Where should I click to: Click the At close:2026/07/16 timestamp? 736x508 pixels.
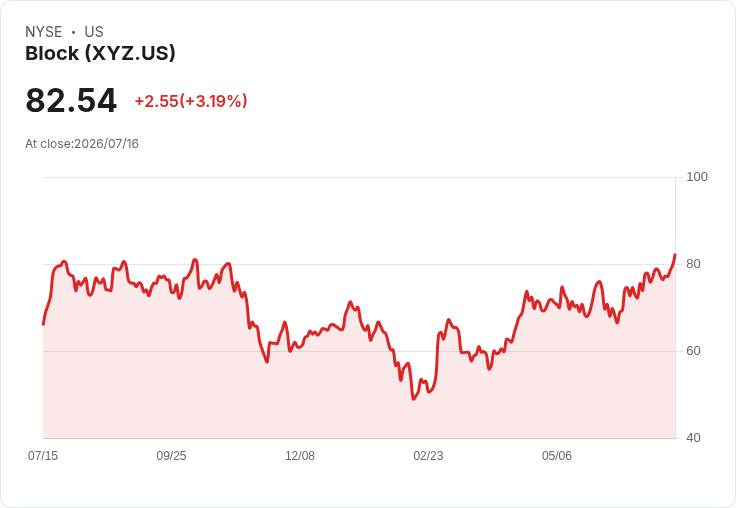coord(82,144)
